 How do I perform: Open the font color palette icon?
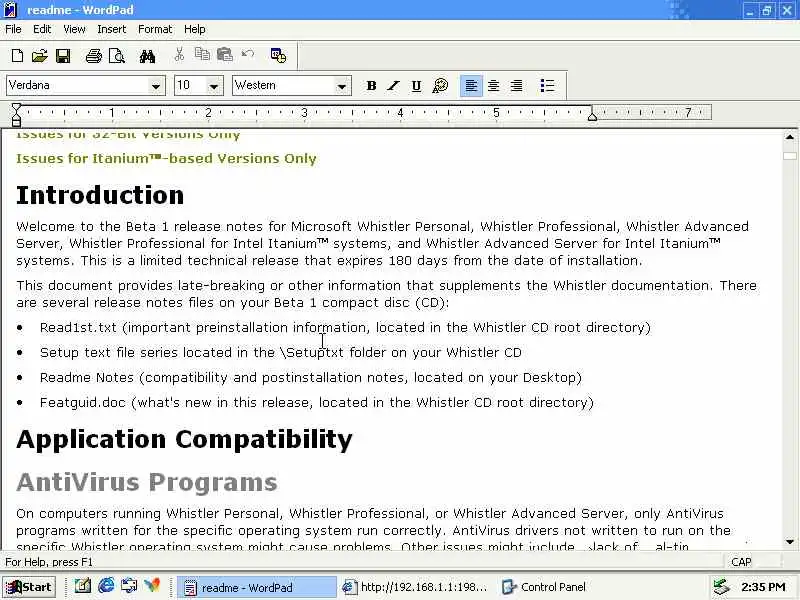coord(440,86)
